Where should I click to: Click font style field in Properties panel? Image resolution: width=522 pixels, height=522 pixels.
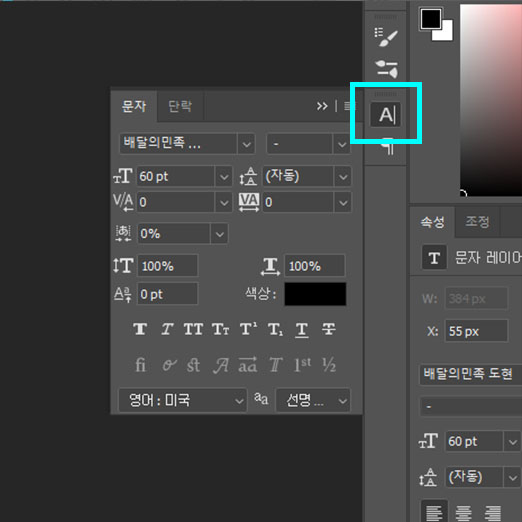pos(470,406)
